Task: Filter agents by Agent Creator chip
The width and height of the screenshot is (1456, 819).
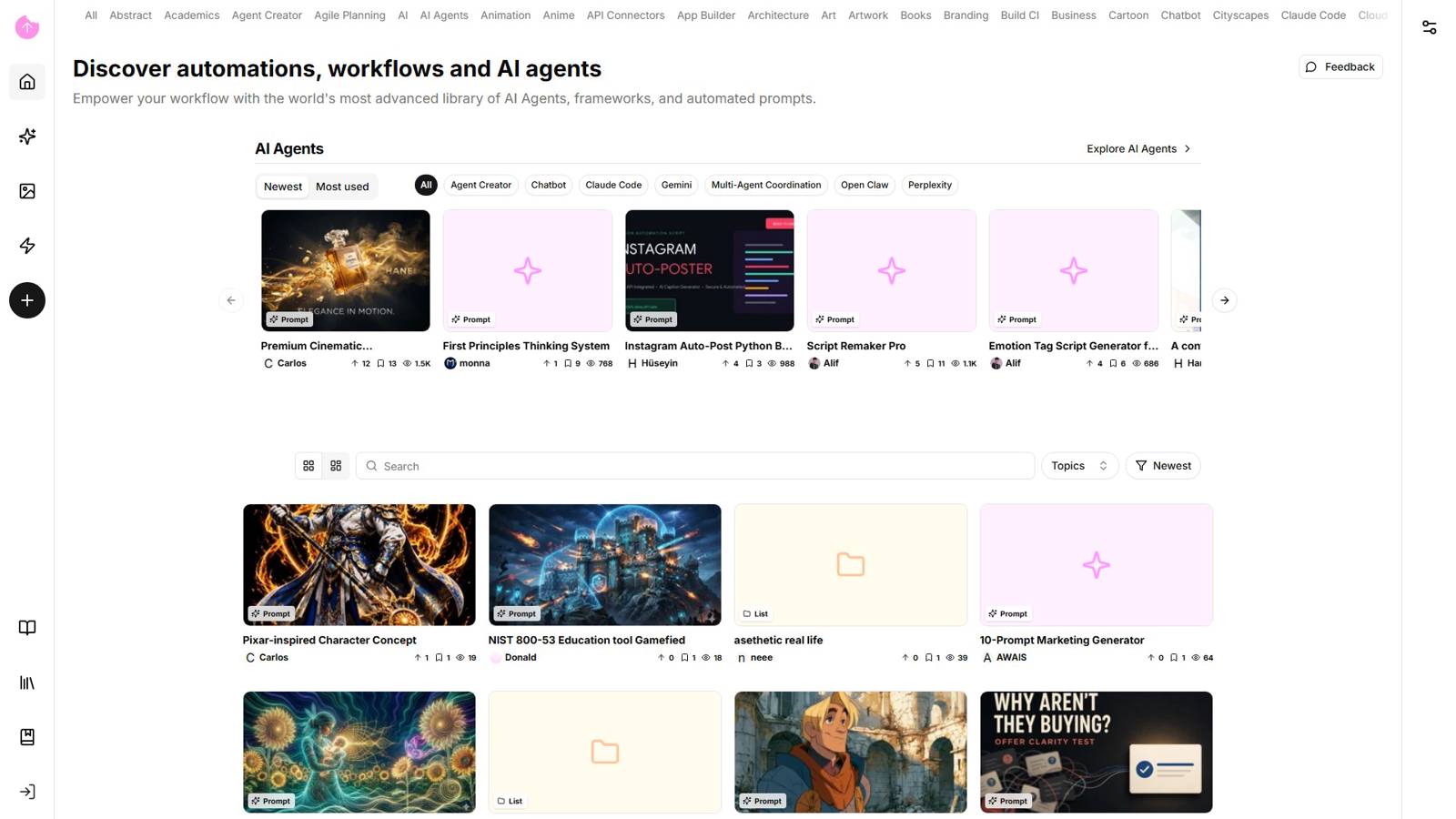Action: click(x=480, y=185)
